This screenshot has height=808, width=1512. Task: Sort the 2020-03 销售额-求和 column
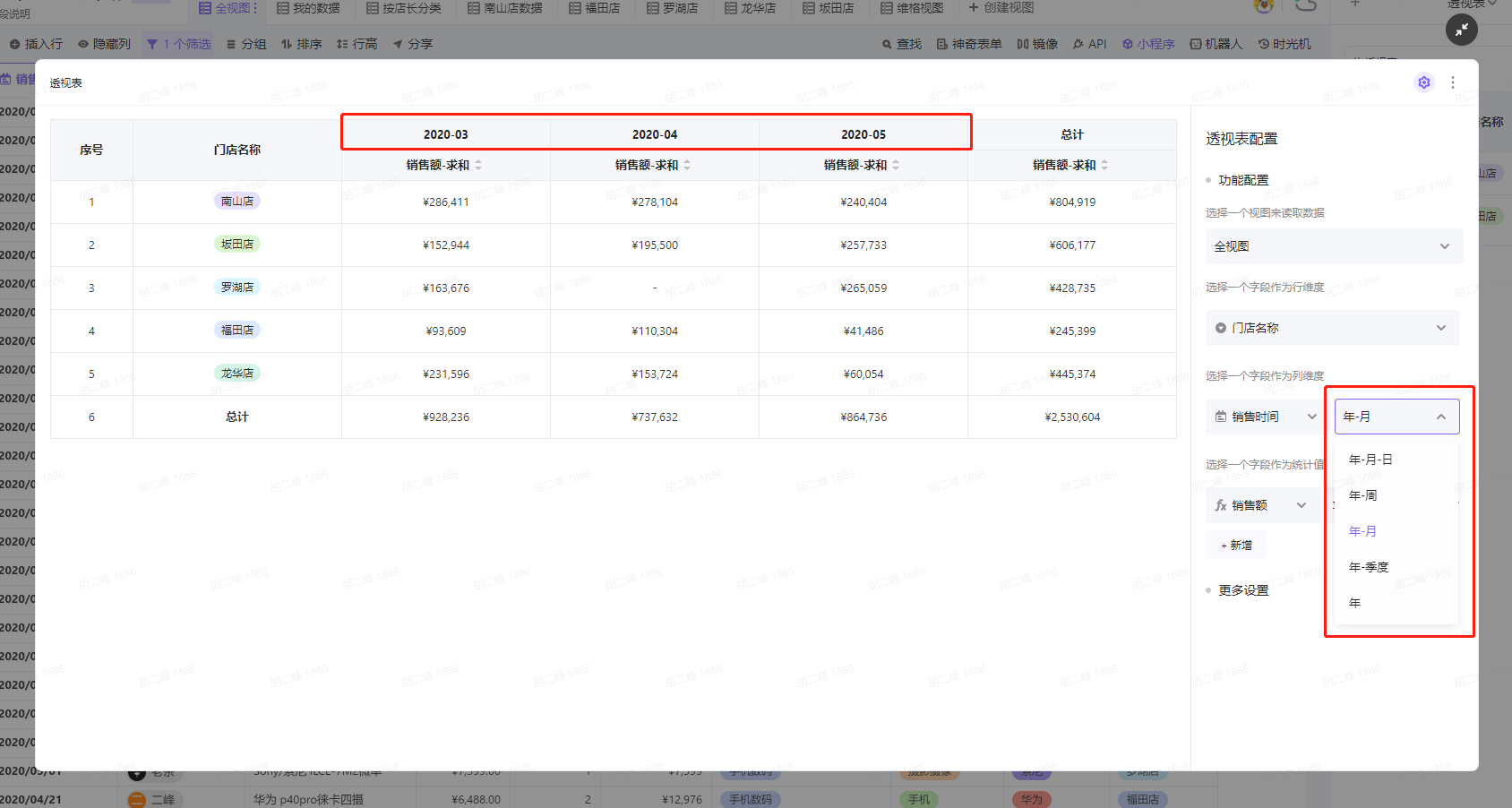[x=478, y=165]
